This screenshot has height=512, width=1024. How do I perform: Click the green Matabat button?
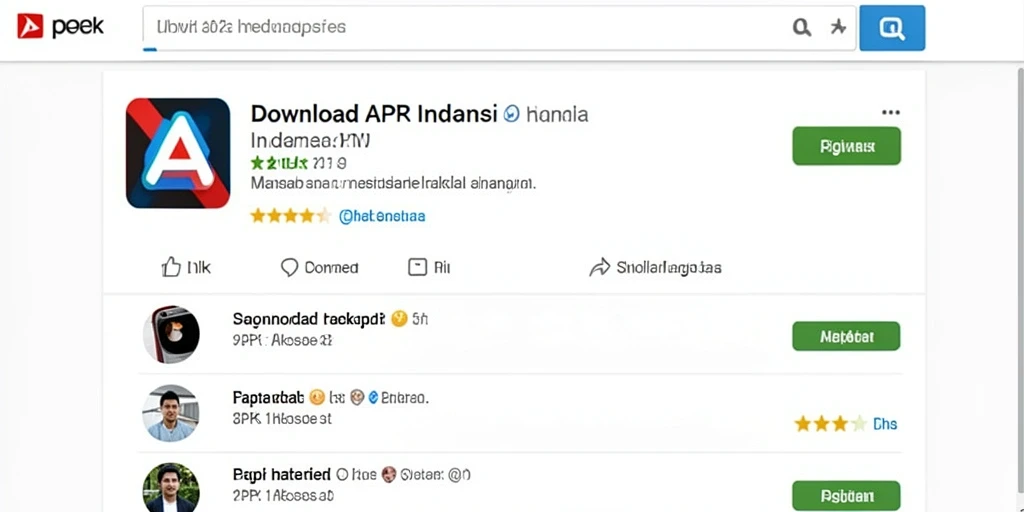(x=846, y=336)
